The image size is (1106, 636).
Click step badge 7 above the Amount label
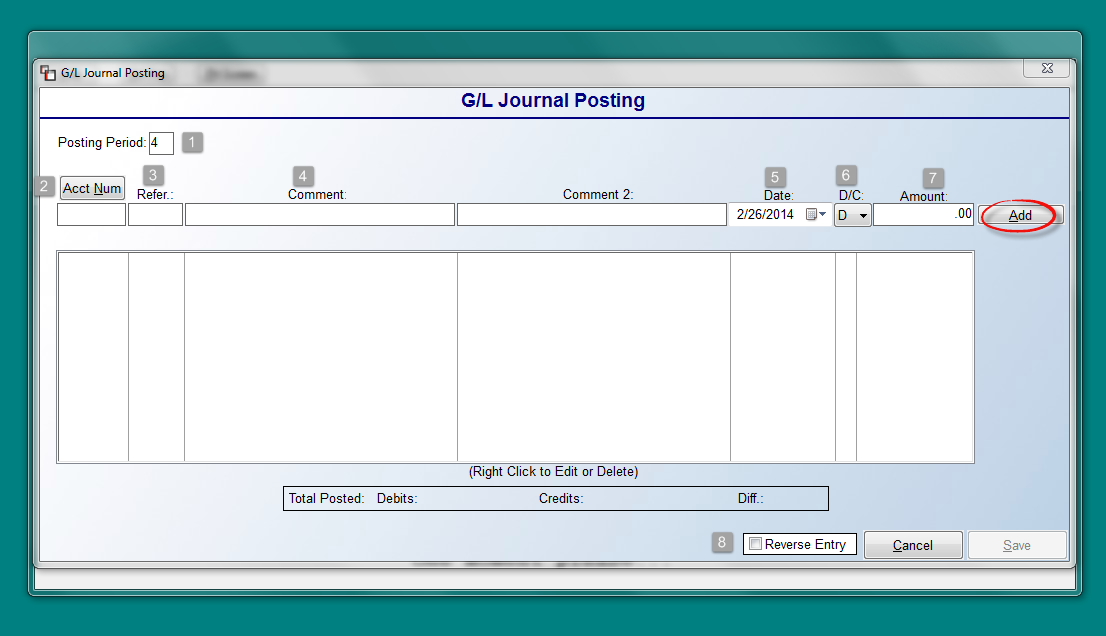pyautogui.click(x=932, y=179)
